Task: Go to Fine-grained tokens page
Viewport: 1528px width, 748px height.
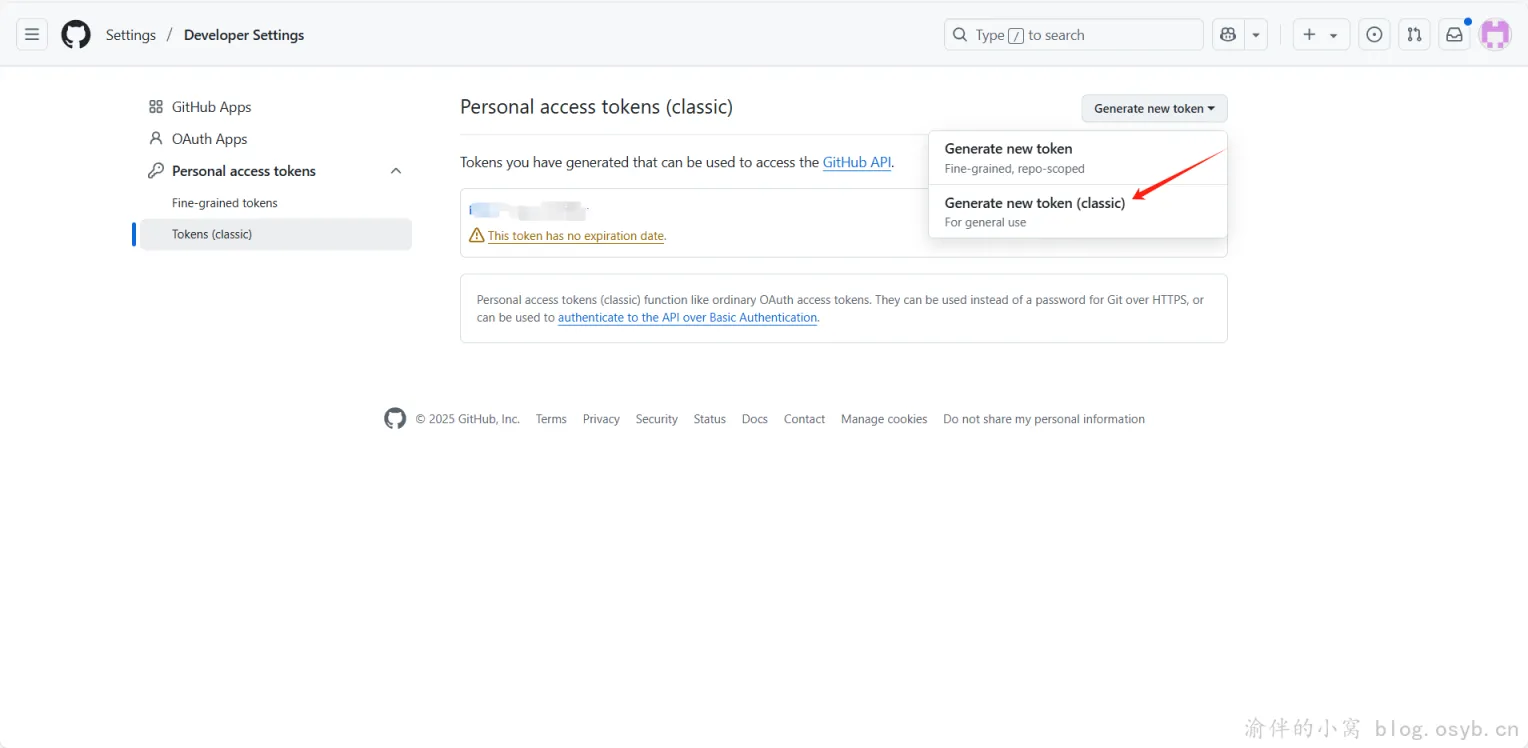Action: pyautogui.click(x=225, y=203)
